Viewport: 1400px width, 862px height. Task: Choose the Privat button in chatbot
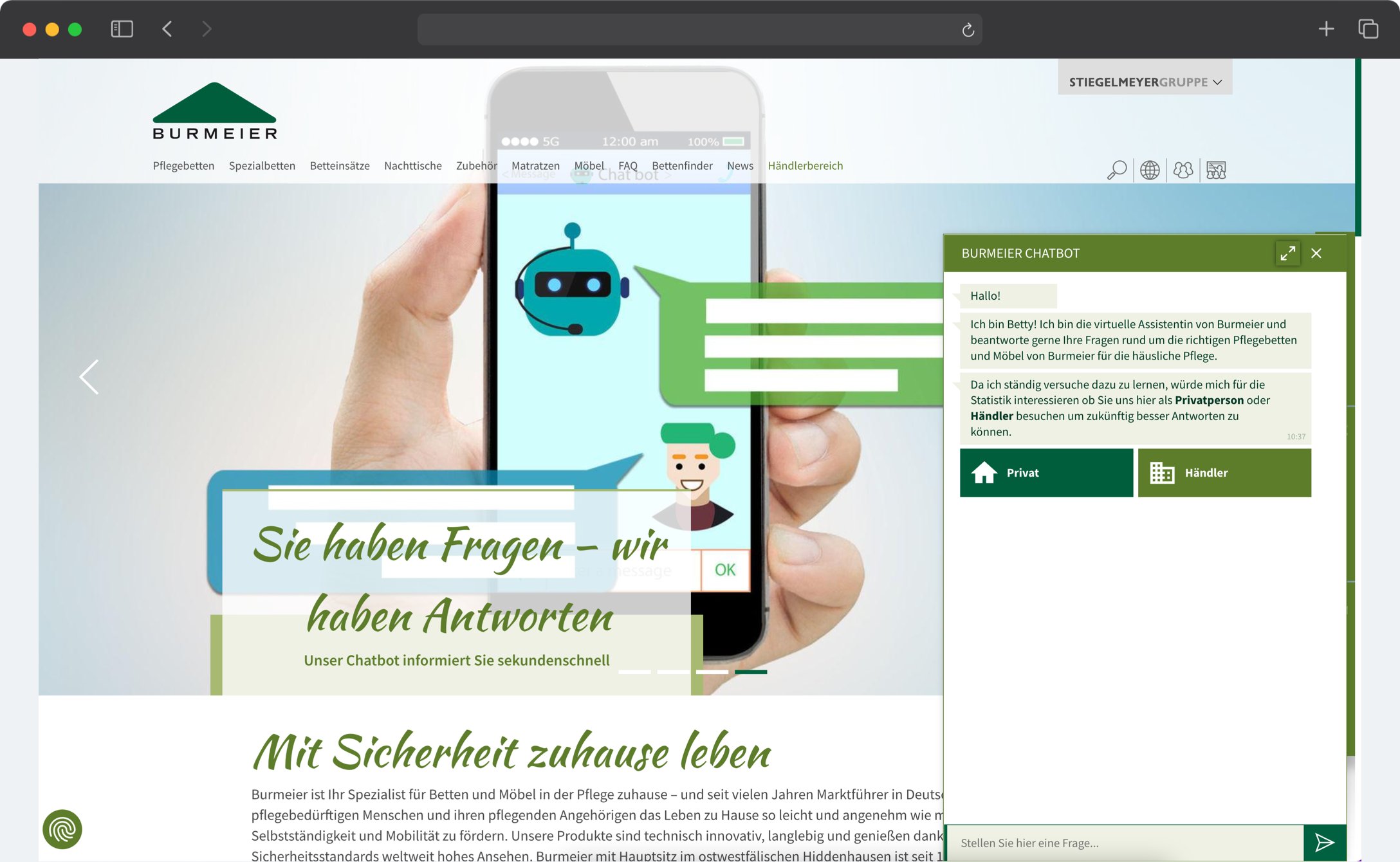click(1046, 473)
